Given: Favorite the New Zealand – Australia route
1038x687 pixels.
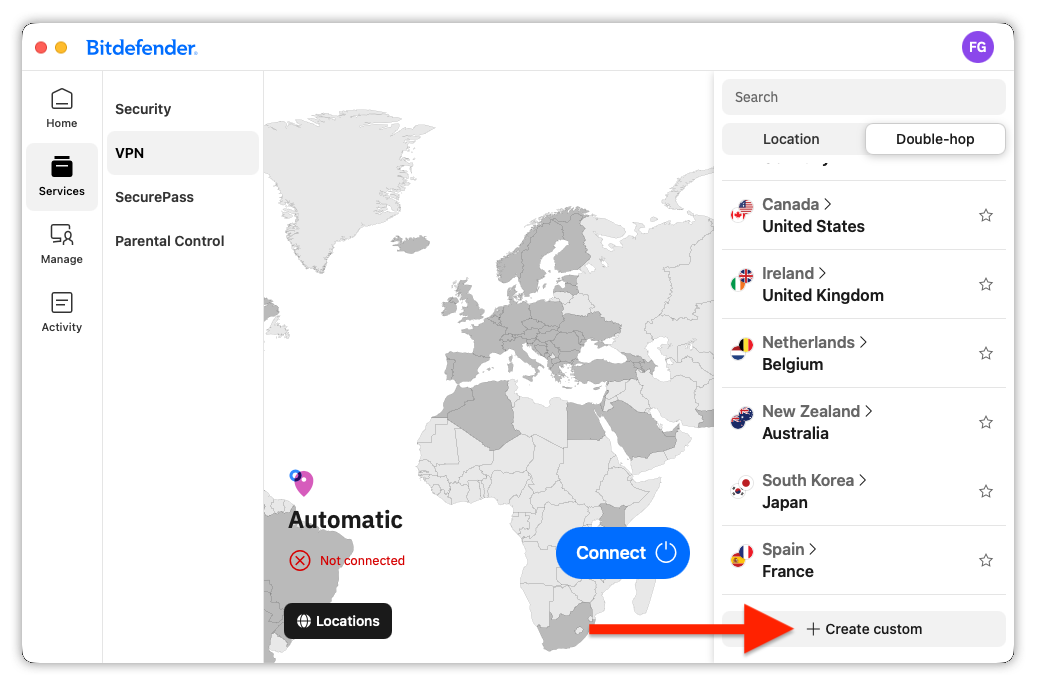Looking at the screenshot, I should (x=986, y=422).
